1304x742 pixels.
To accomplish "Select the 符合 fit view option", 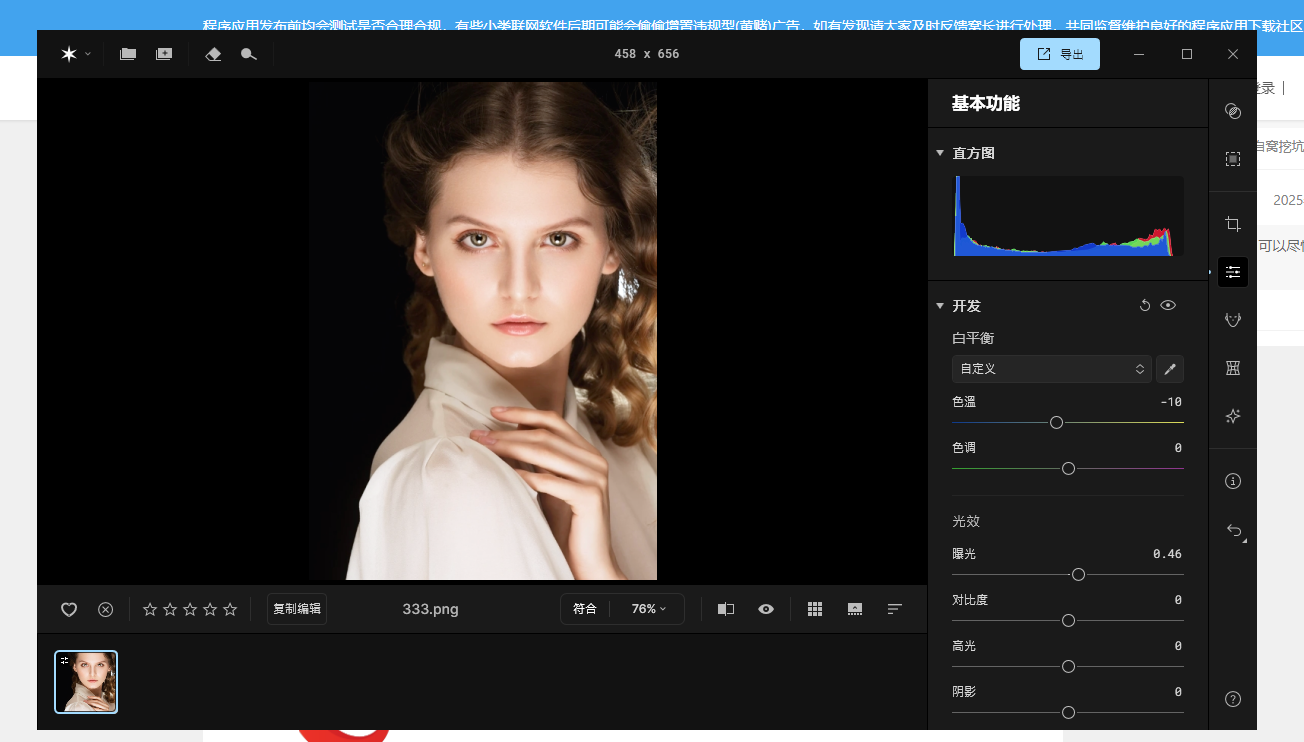I will [x=585, y=609].
